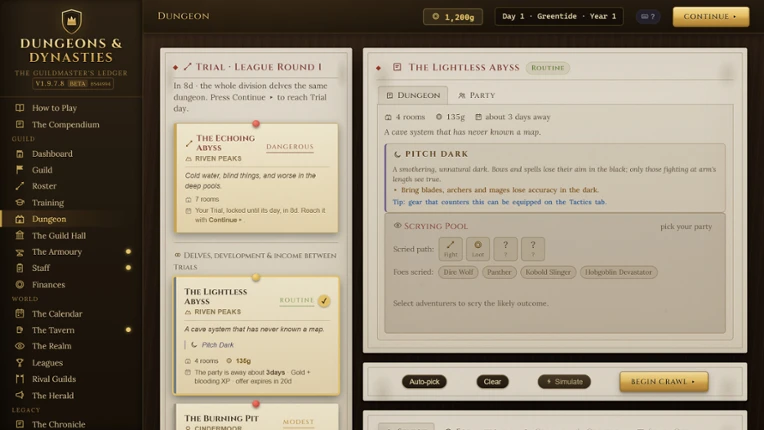
Task: Click The Herald horn icon
Action: click(19, 395)
